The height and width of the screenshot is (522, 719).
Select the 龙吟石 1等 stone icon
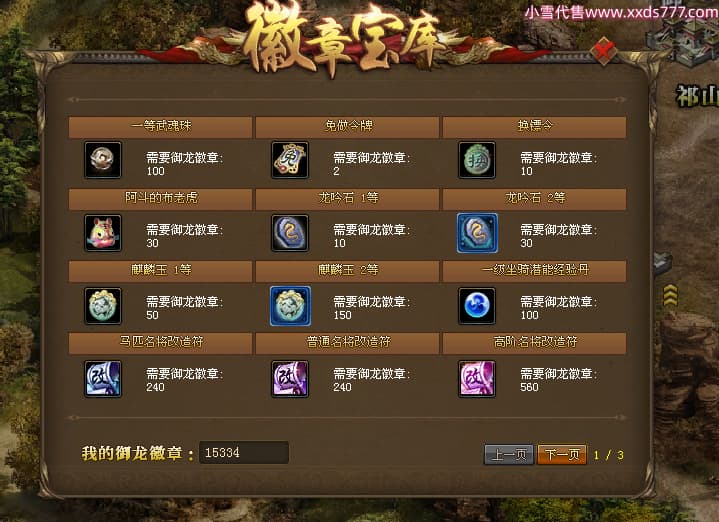pos(290,233)
